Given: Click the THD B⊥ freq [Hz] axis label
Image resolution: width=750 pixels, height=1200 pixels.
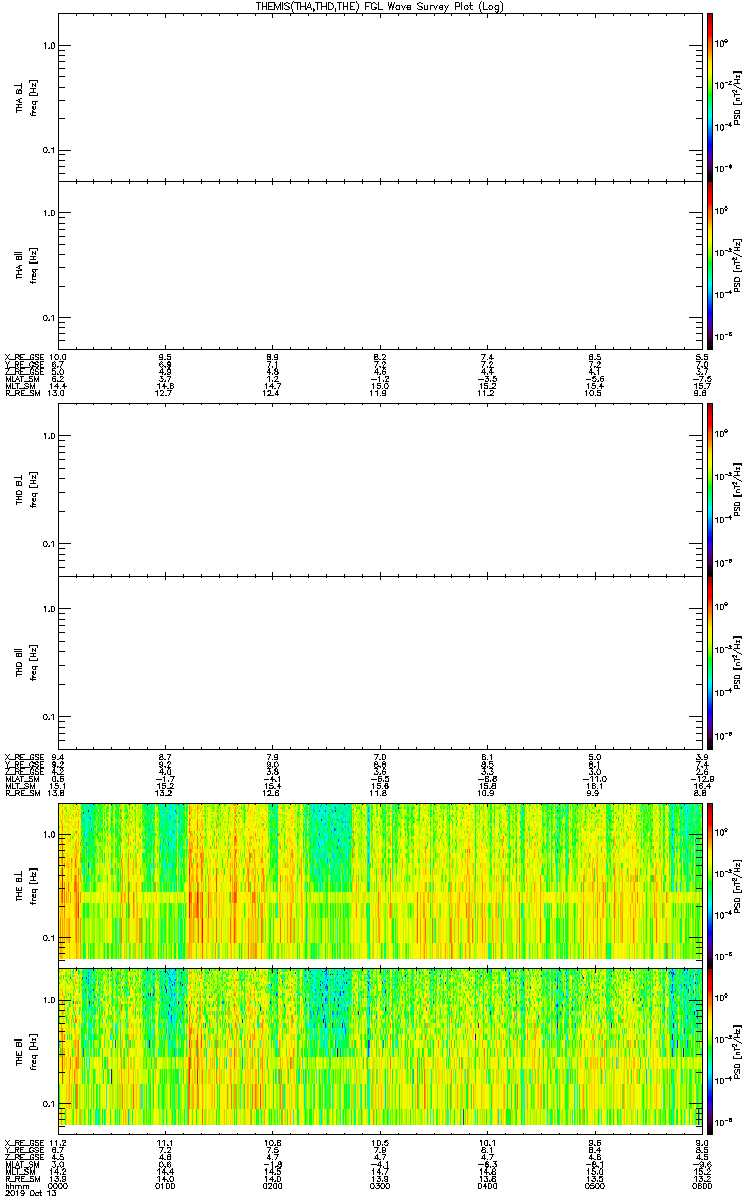Looking at the screenshot, I should click(34, 490).
